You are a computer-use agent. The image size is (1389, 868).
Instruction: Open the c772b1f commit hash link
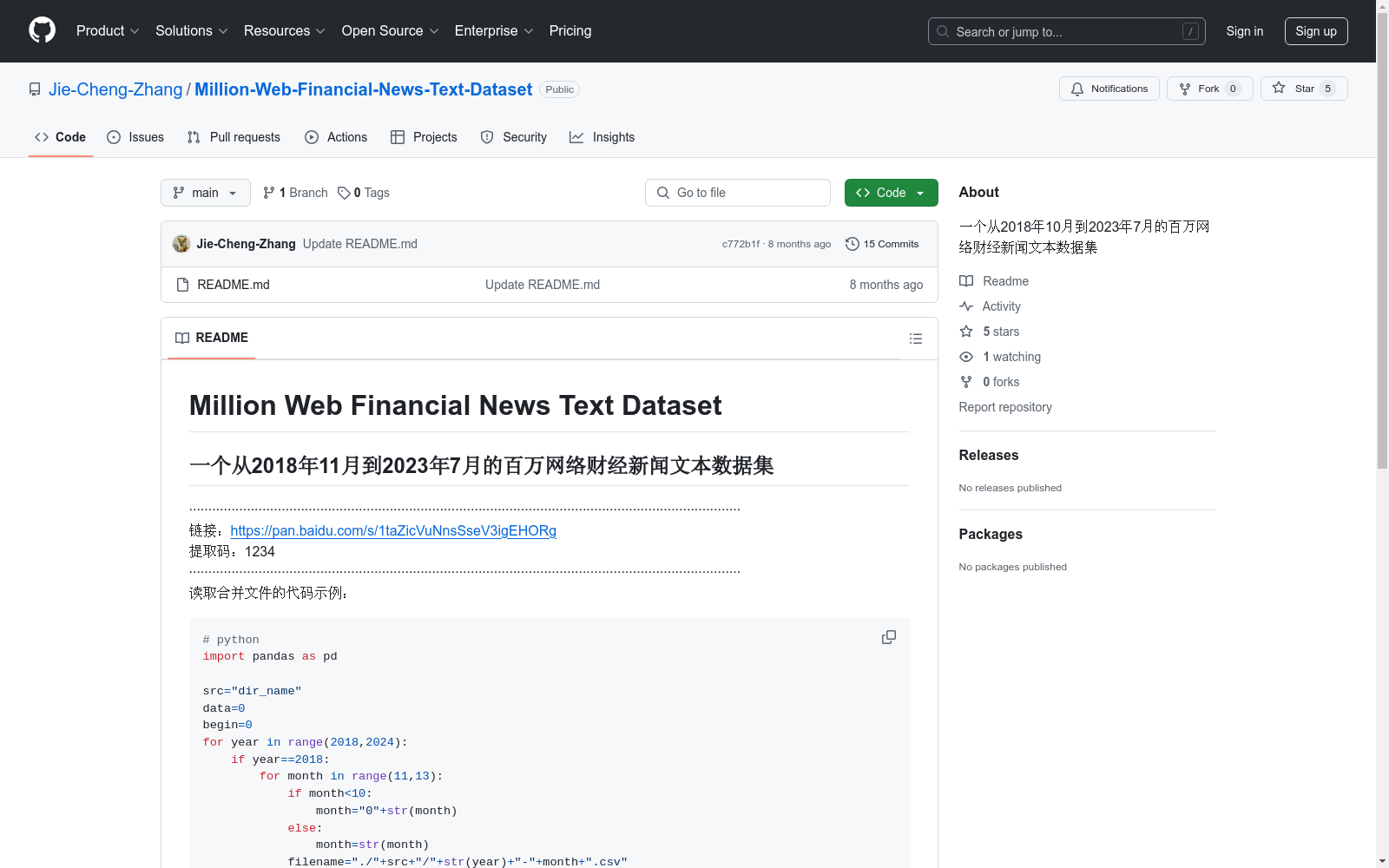coord(741,244)
